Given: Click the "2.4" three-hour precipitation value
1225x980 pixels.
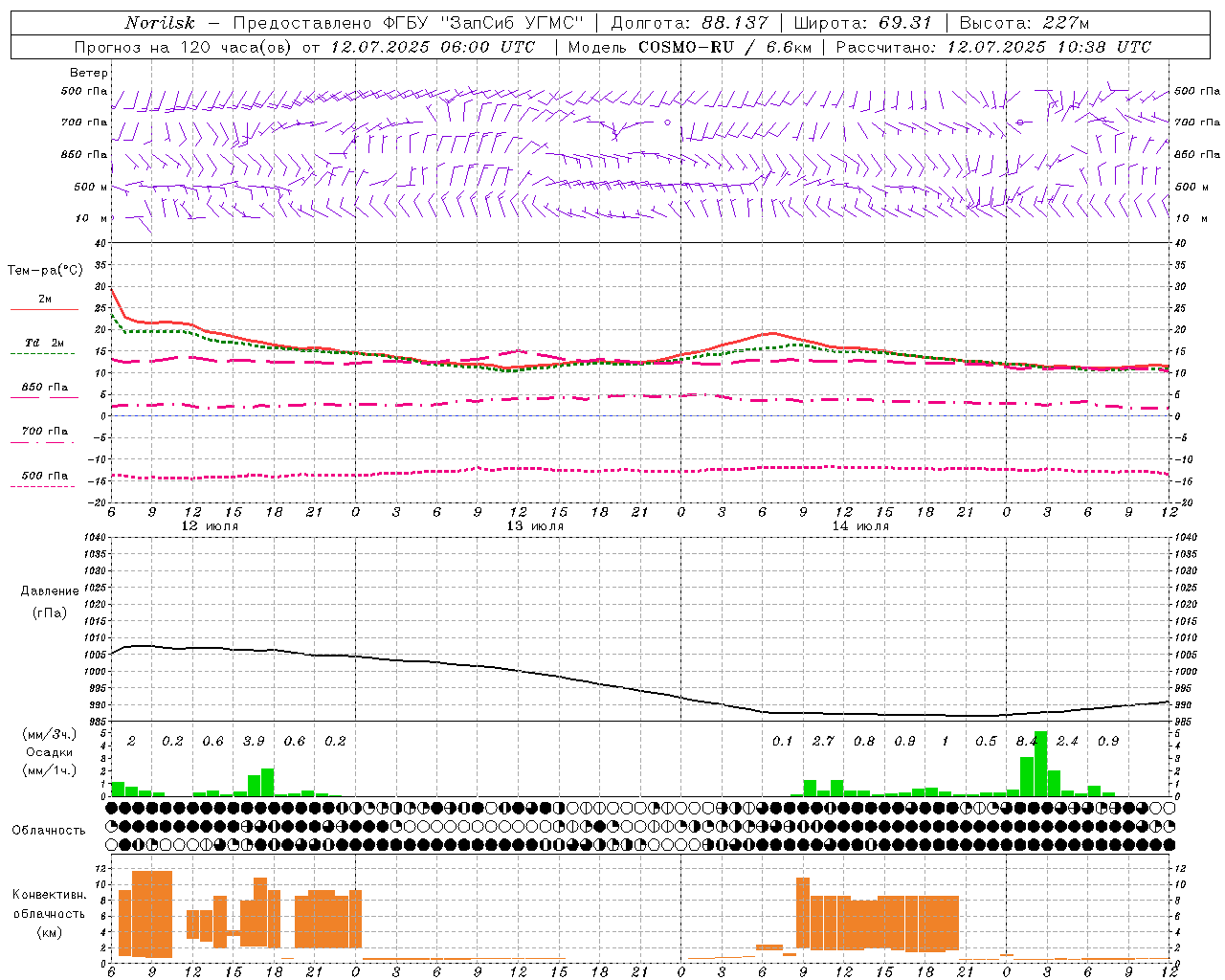Looking at the screenshot, I should pos(1067,741).
